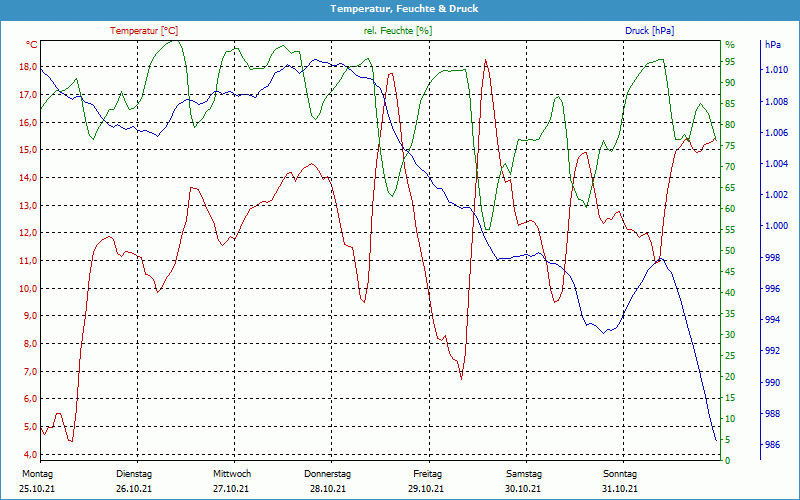Click the 'Sonntag' day label
This screenshot has width=800, height=500.
[x=620, y=474]
